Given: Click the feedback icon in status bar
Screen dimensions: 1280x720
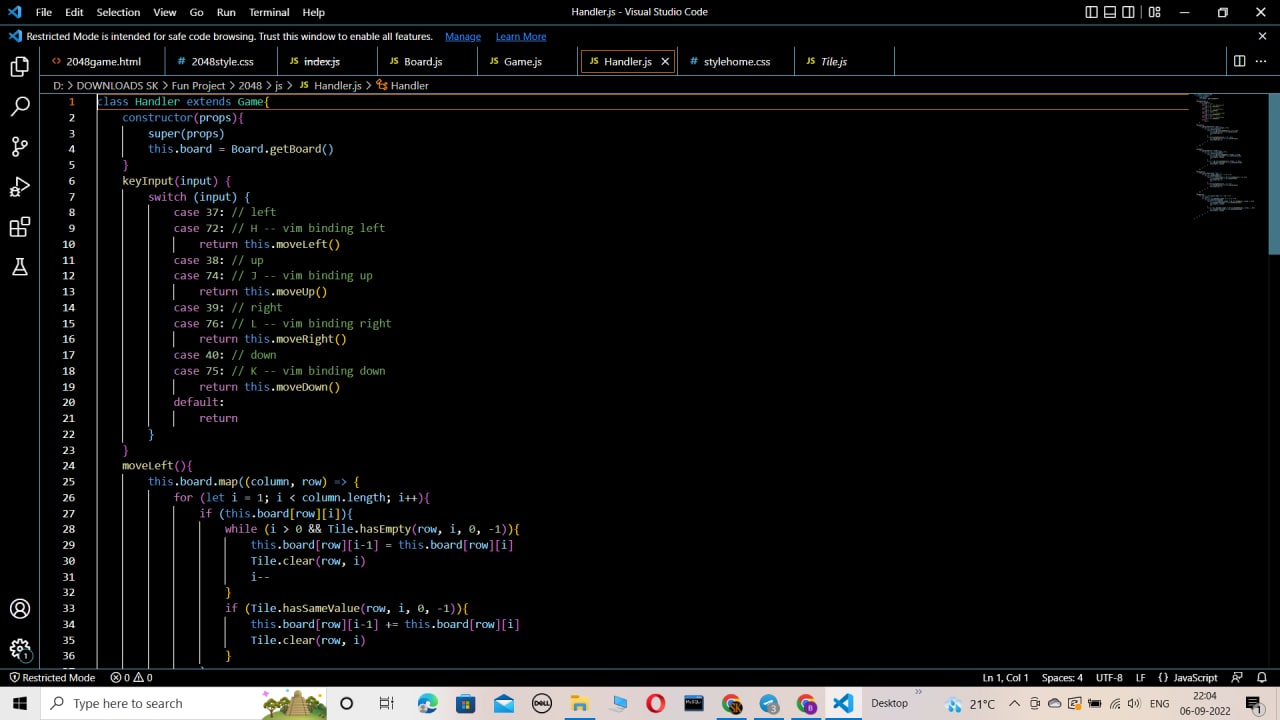Looking at the screenshot, I should tap(1237, 677).
